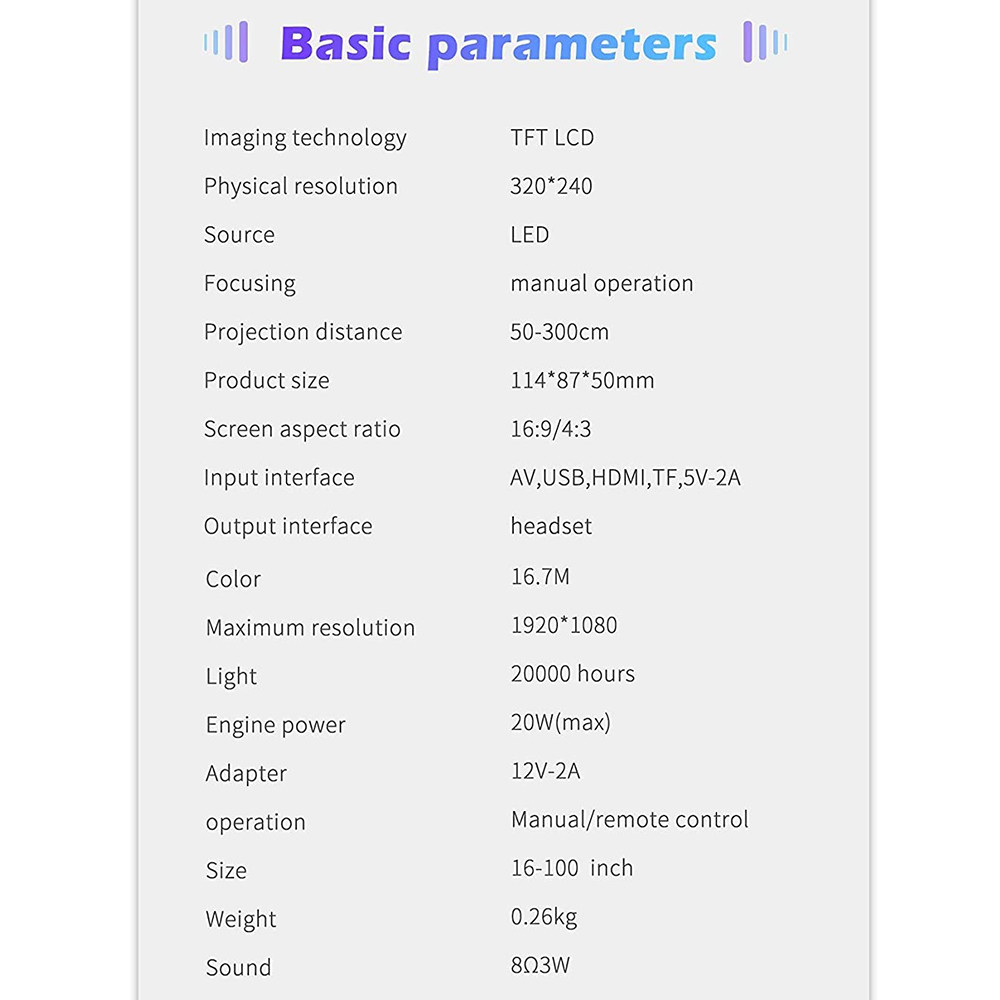Click the TFT LCD value
This screenshot has width=1000, height=1000.
point(552,138)
